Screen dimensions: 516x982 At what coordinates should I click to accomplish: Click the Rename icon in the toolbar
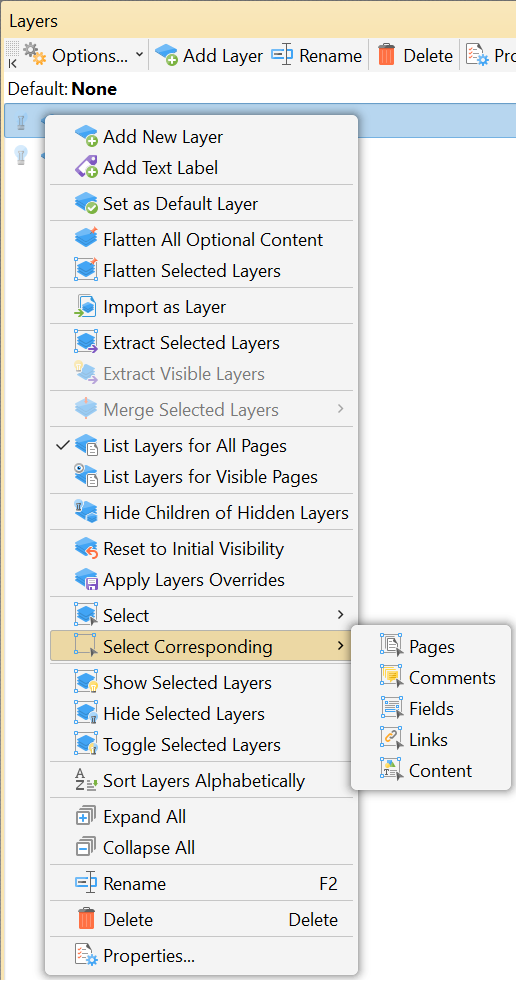pos(282,55)
